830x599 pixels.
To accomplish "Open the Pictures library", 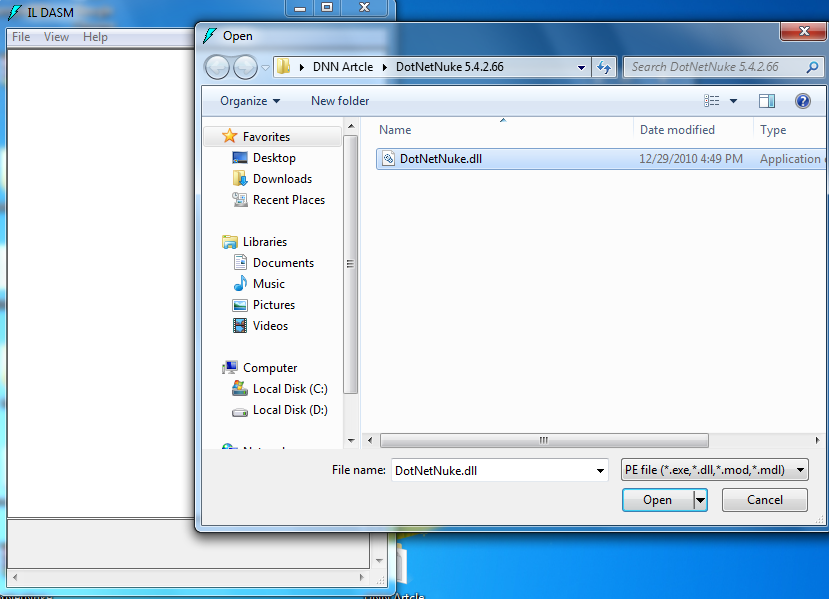I will point(274,305).
